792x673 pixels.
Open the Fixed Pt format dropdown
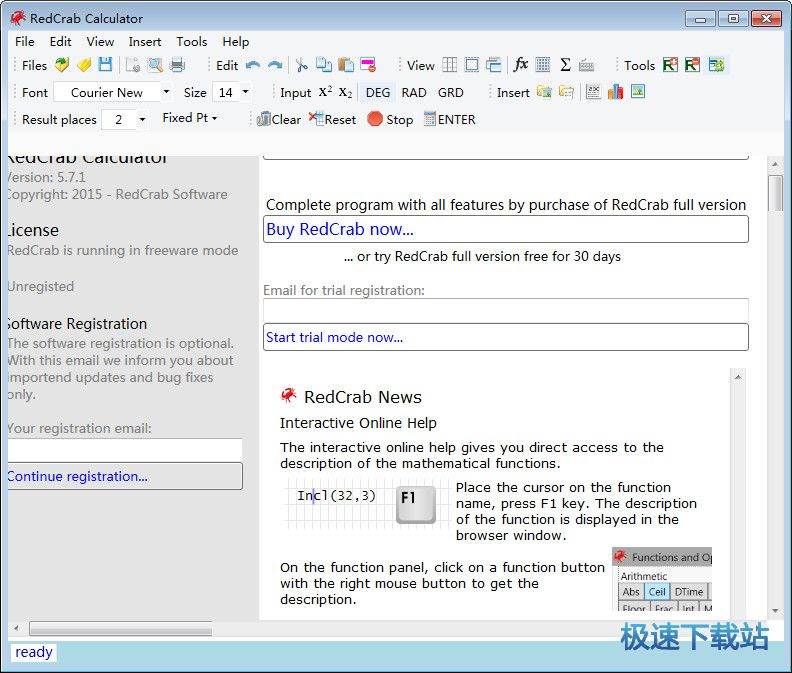coord(190,118)
